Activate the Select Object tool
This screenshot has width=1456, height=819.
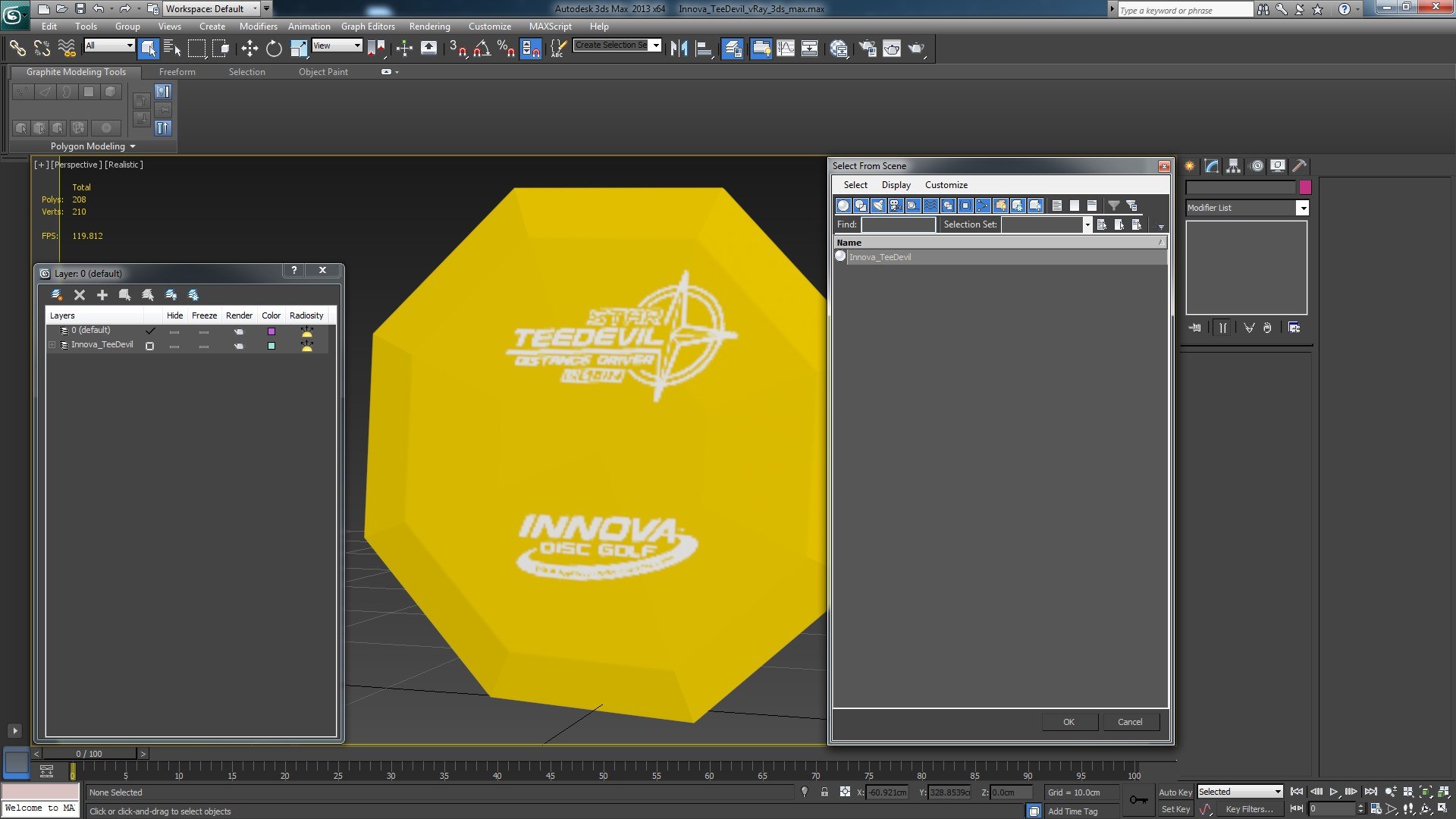pyautogui.click(x=149, y=49)
